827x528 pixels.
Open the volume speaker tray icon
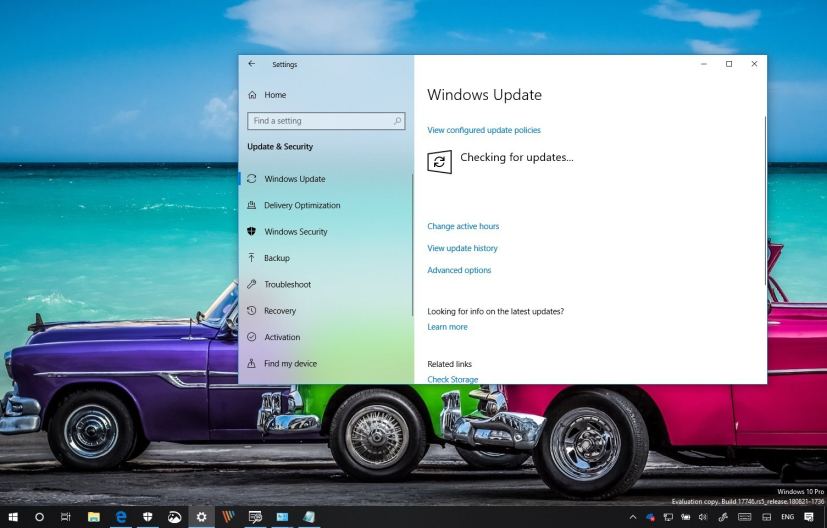click(703, 517)
